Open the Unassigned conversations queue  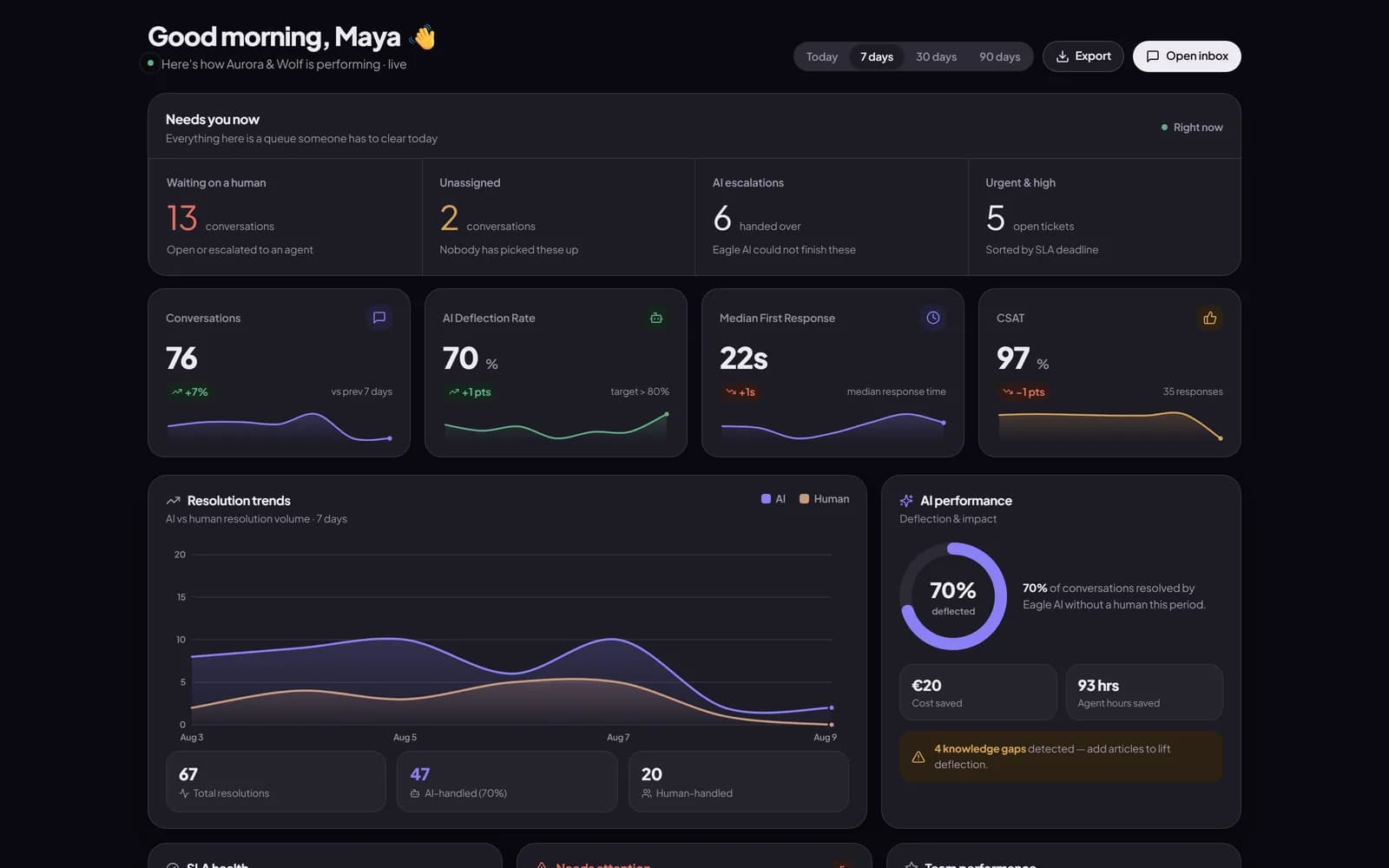tap(558, 217)
